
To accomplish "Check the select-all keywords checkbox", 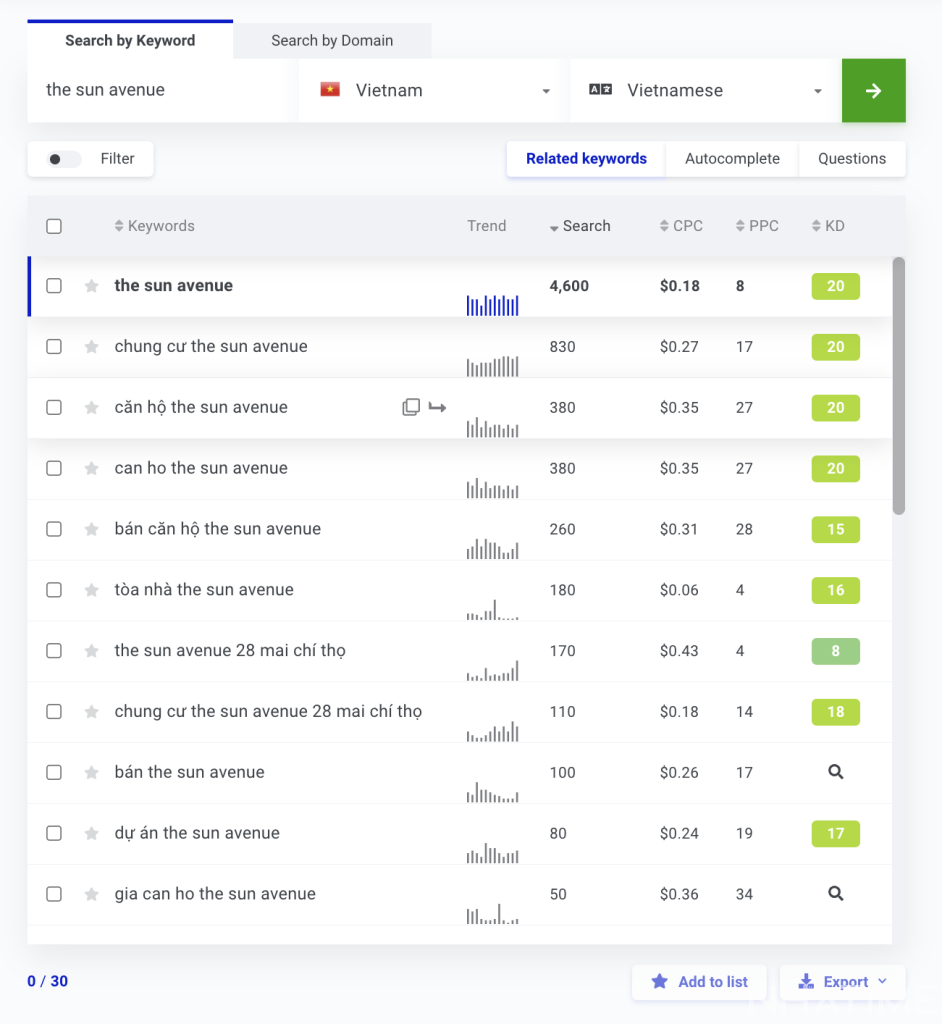I will [x=54, y=226].
